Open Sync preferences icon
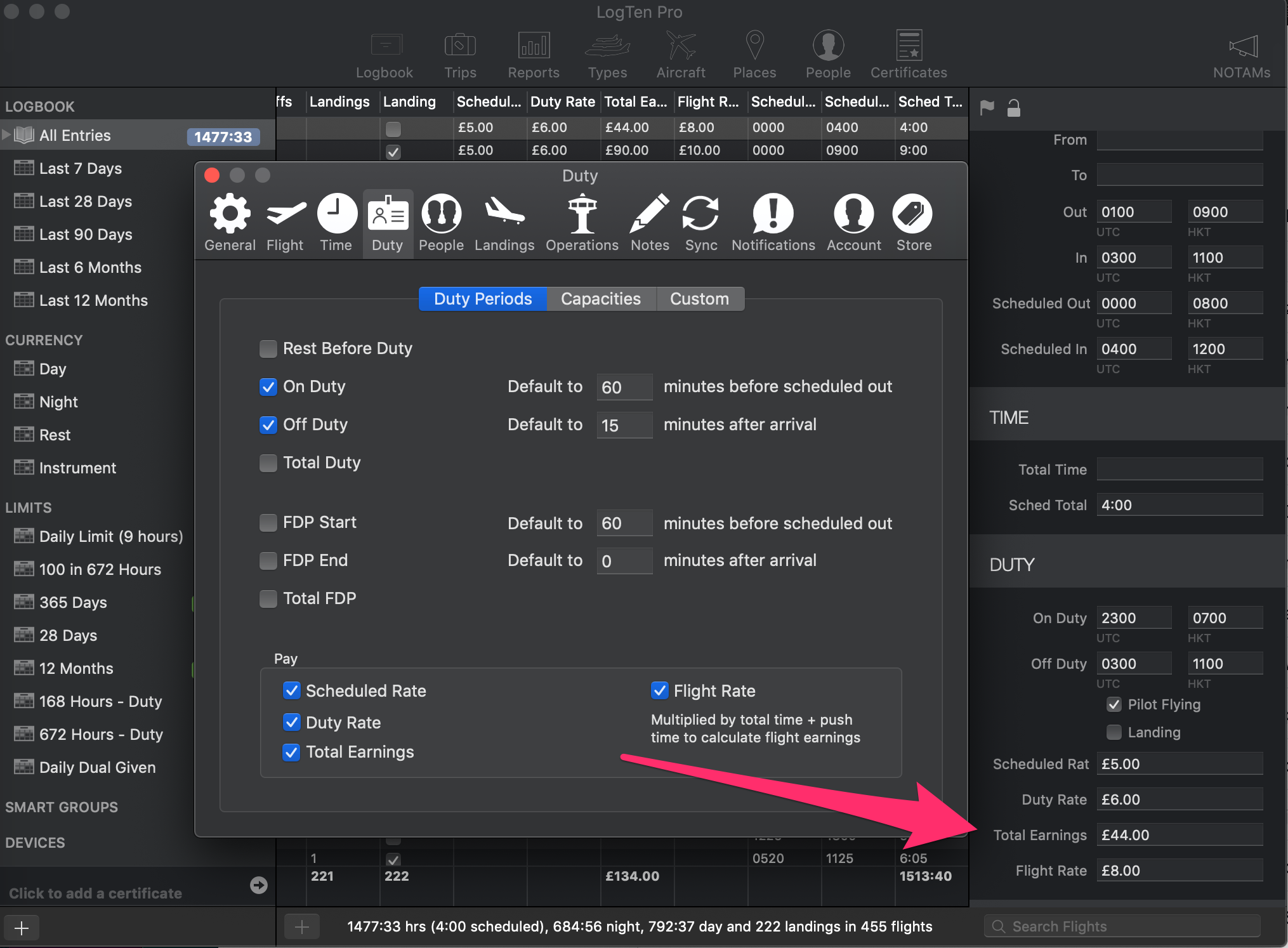 [x=700, y=214]
